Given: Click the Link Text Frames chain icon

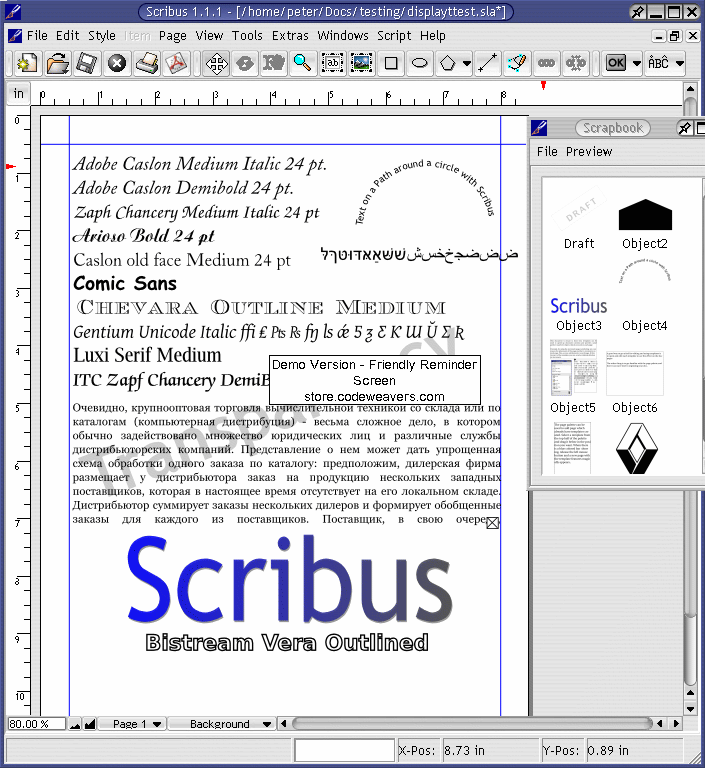Looking at the screenshot, I should (546, 63).
